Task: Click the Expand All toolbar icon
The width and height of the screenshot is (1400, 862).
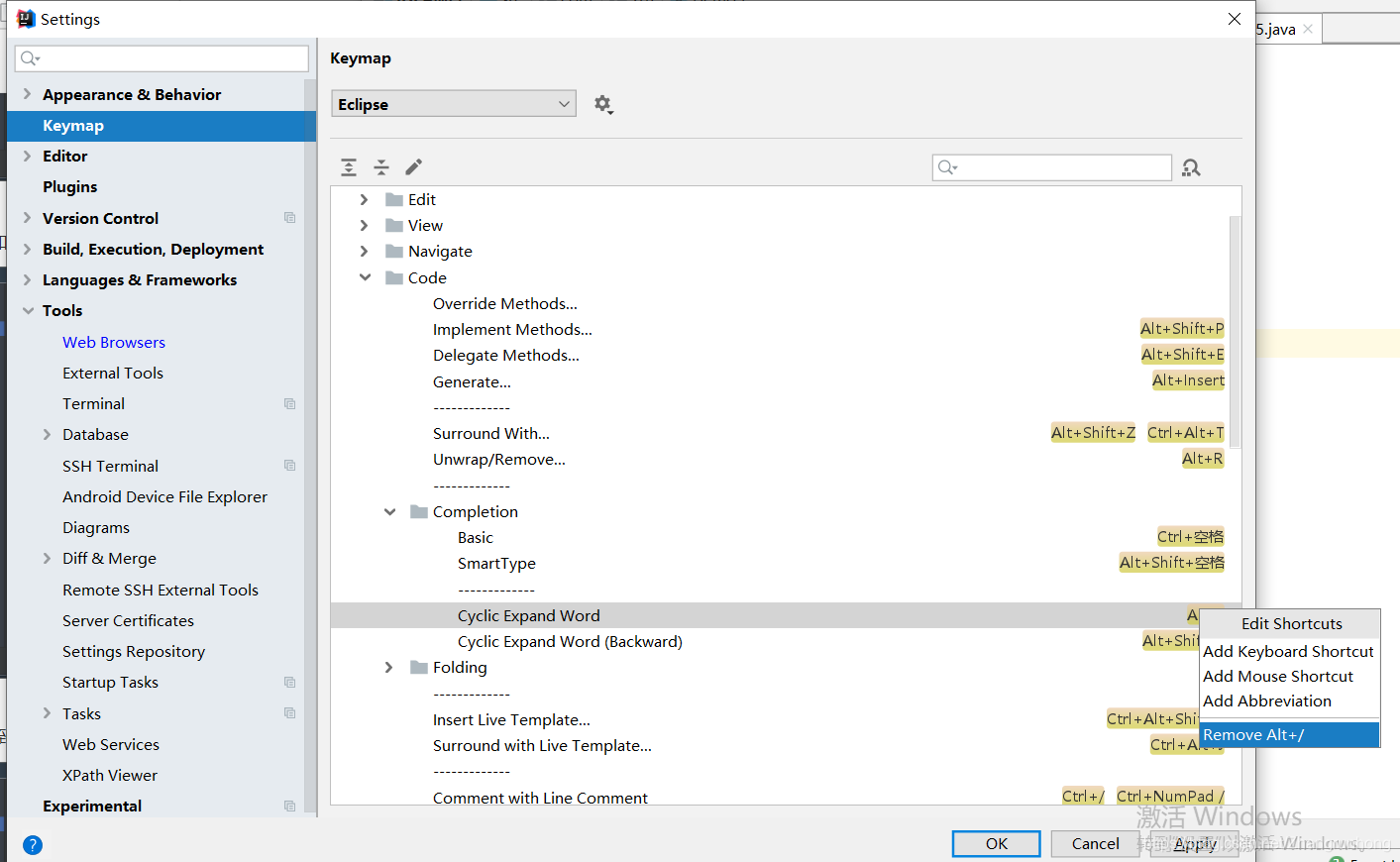Action: [349, 167]
